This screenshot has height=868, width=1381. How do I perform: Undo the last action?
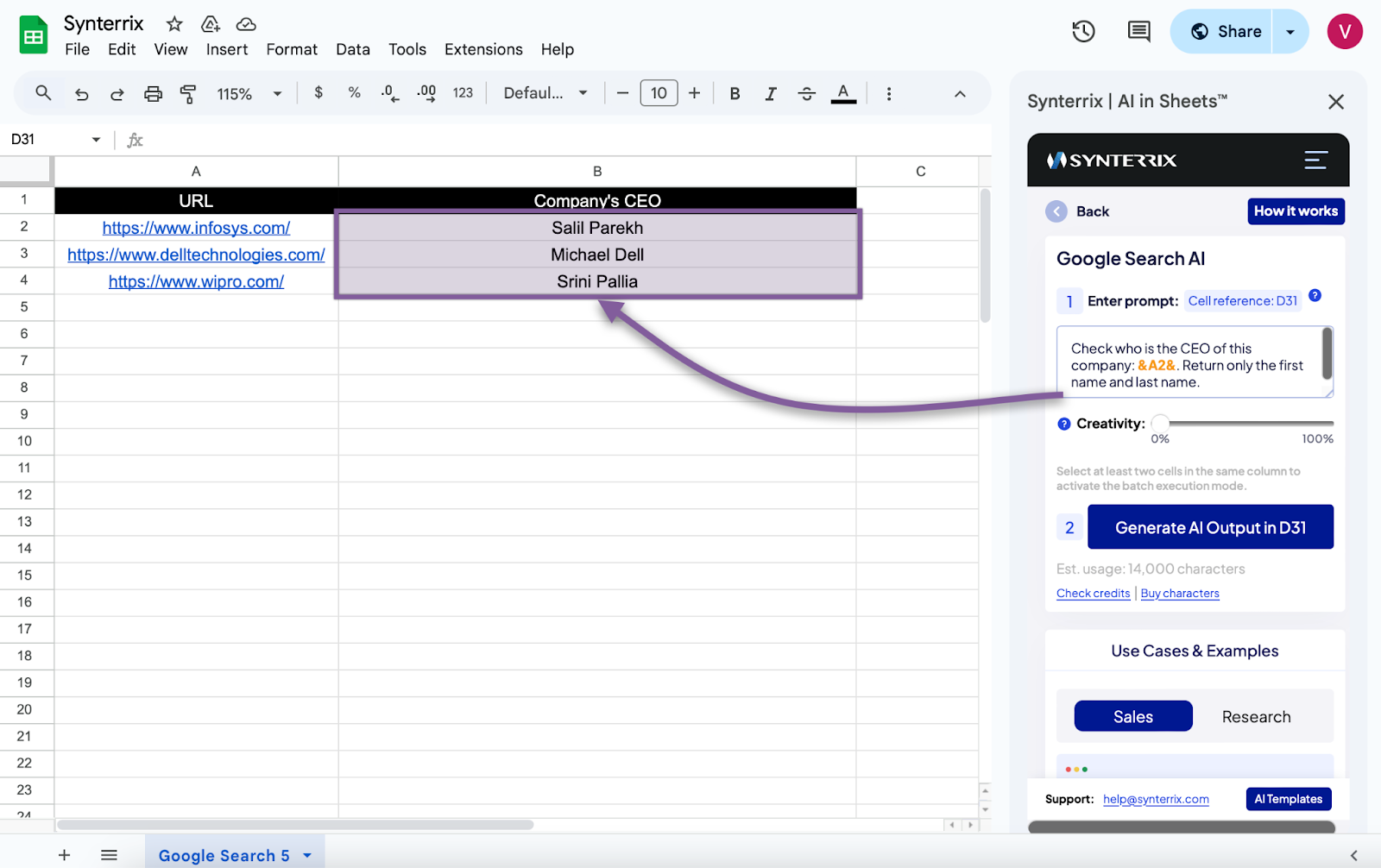coord(82,94)
